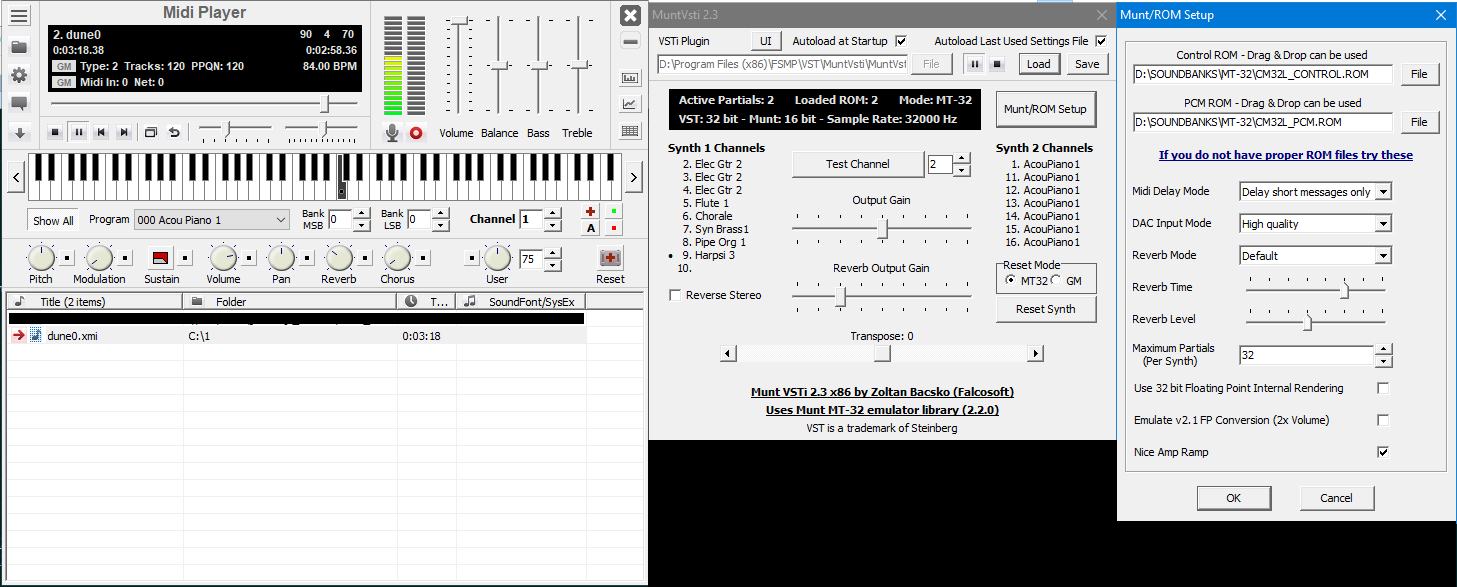This screenshot has width=1457, height=587.
Task: Open Reverb Mode dropdown
Action: pos(1315,255)
